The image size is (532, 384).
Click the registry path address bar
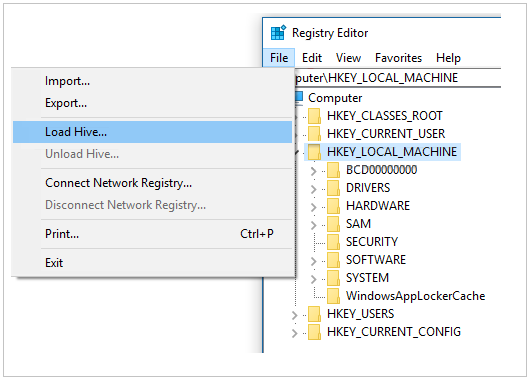pos(398,78)
